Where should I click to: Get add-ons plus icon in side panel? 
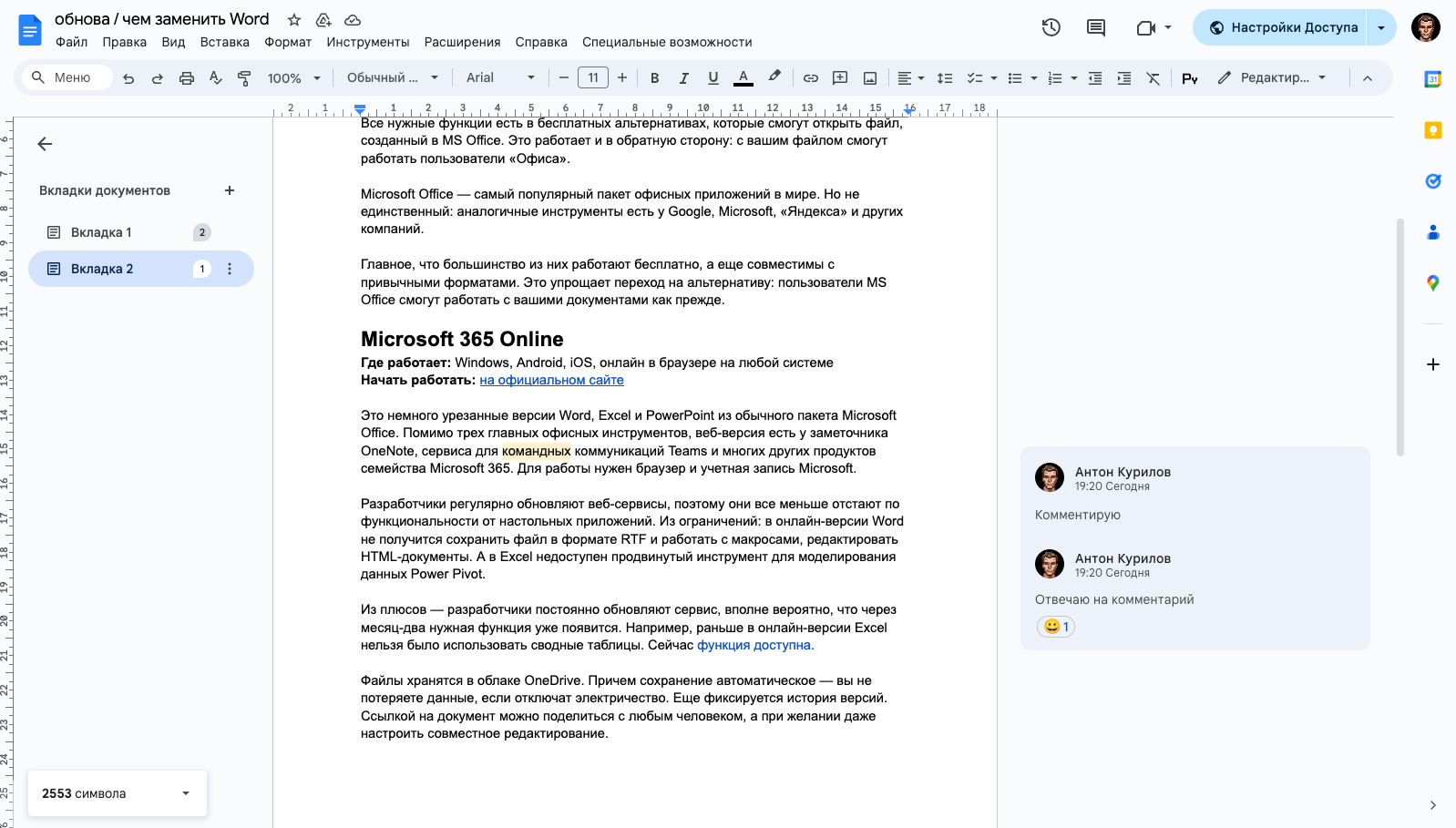[1433, 364]
